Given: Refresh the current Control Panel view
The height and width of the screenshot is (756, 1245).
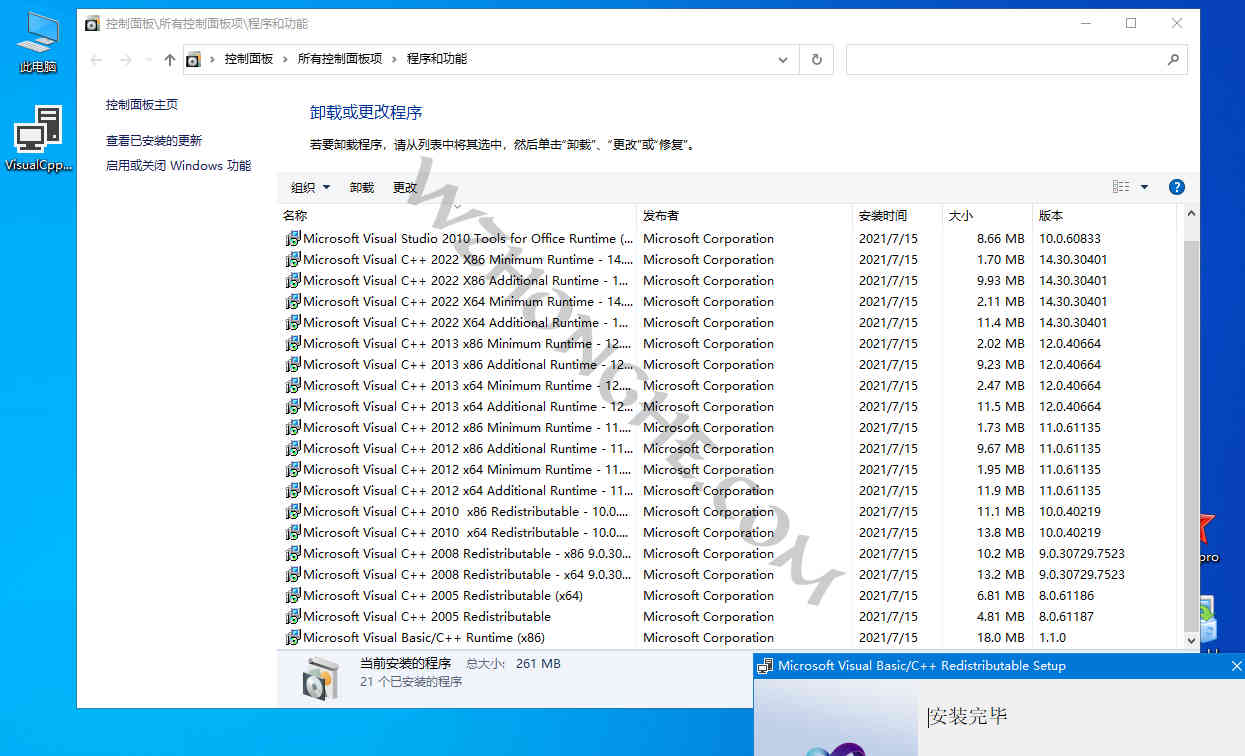Looking at the screenshot, I should [x=816, y=59].
